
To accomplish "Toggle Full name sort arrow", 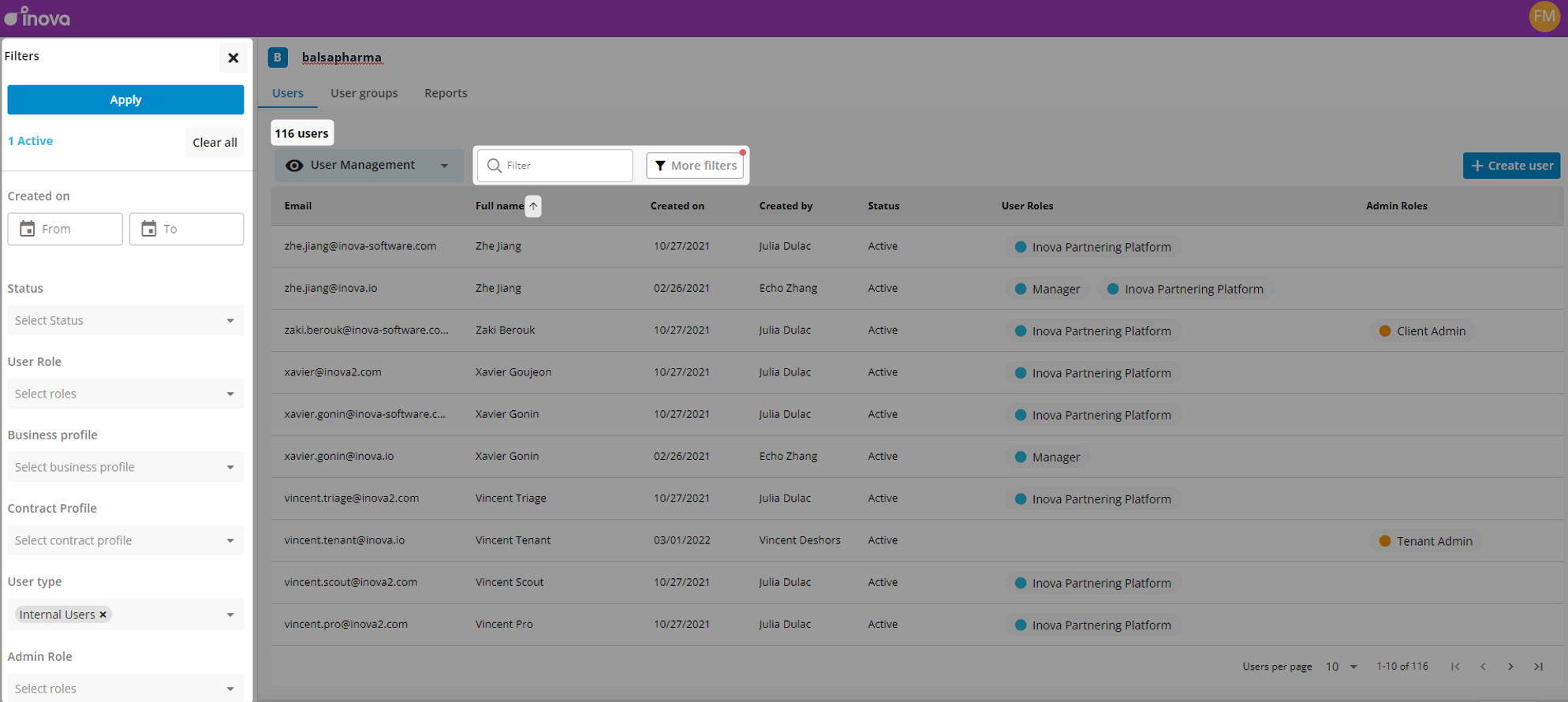I will click(533, 206).
